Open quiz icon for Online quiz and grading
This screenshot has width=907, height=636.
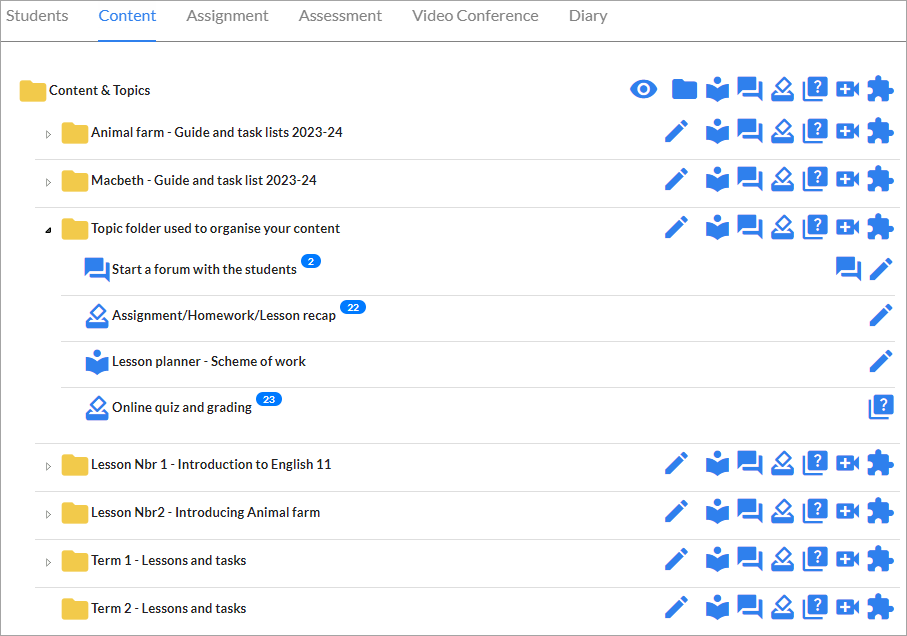click(x=881, y=407)
